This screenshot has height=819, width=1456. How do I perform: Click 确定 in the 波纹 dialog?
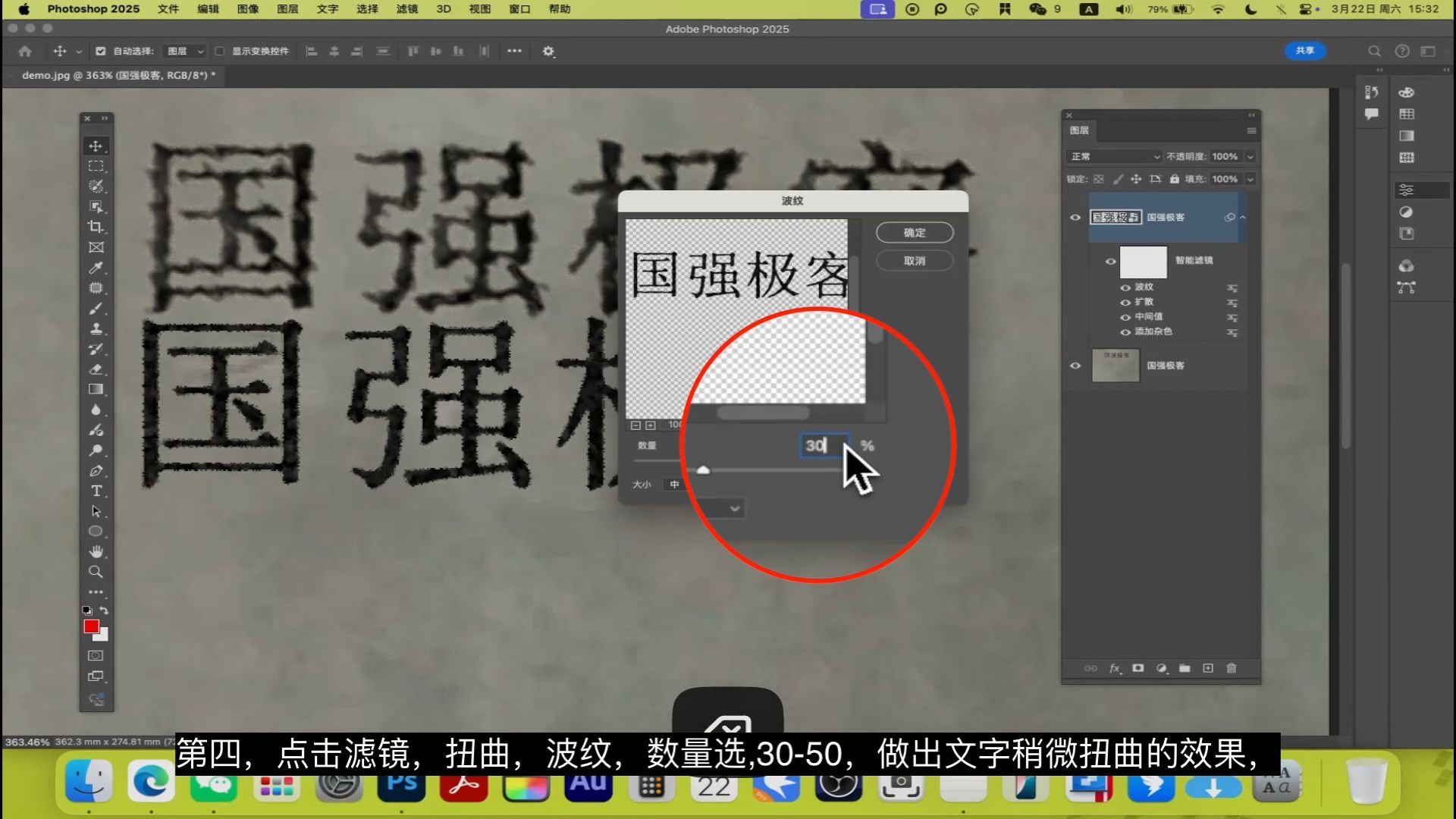[915, 233]
